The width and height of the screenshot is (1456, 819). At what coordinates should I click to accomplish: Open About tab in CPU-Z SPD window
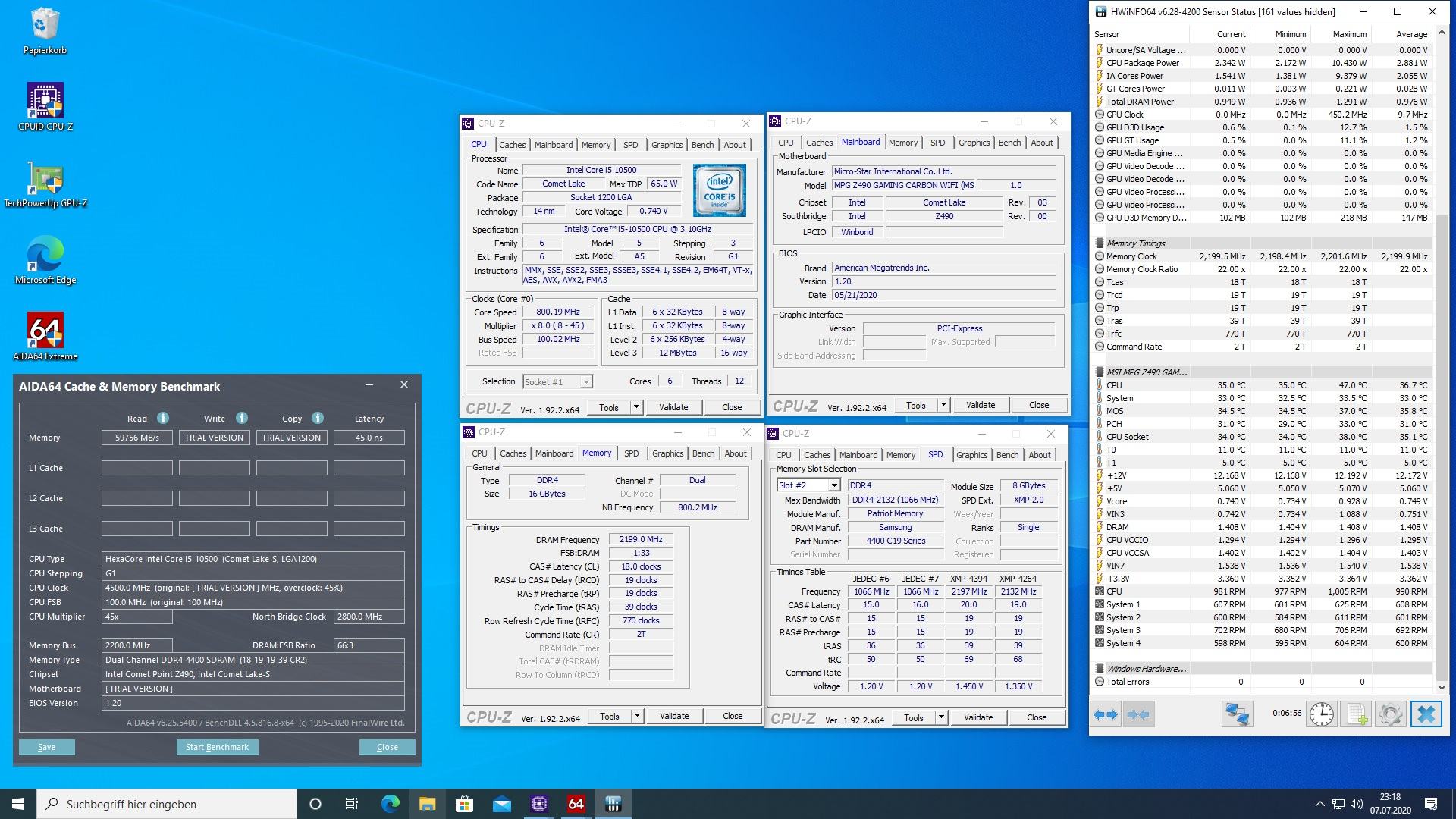(x=1040, y=455)
